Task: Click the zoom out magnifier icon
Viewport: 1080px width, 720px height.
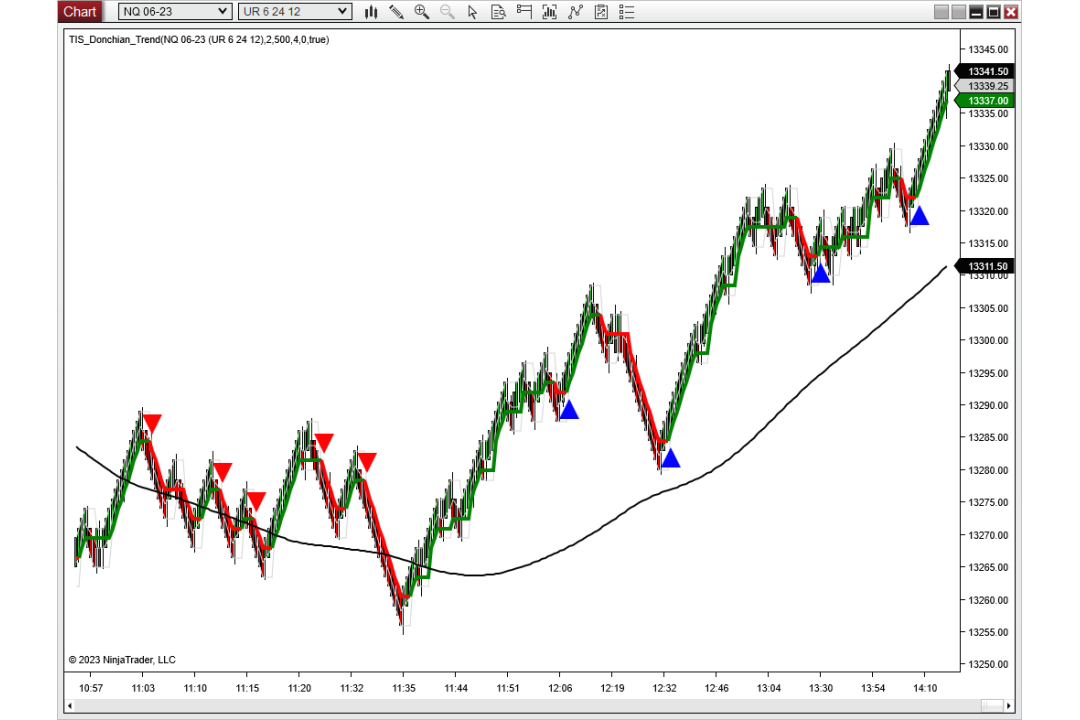Action: click(447, 12)
